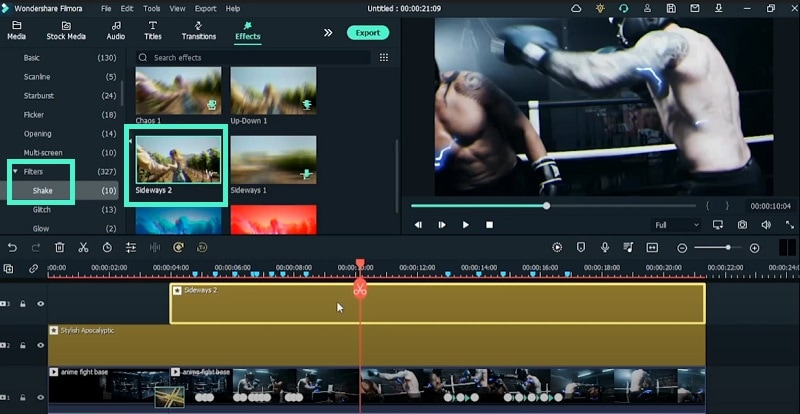Click the color match palette icon
The height and width of the screenshot is (414, 800).
(178, 248)
